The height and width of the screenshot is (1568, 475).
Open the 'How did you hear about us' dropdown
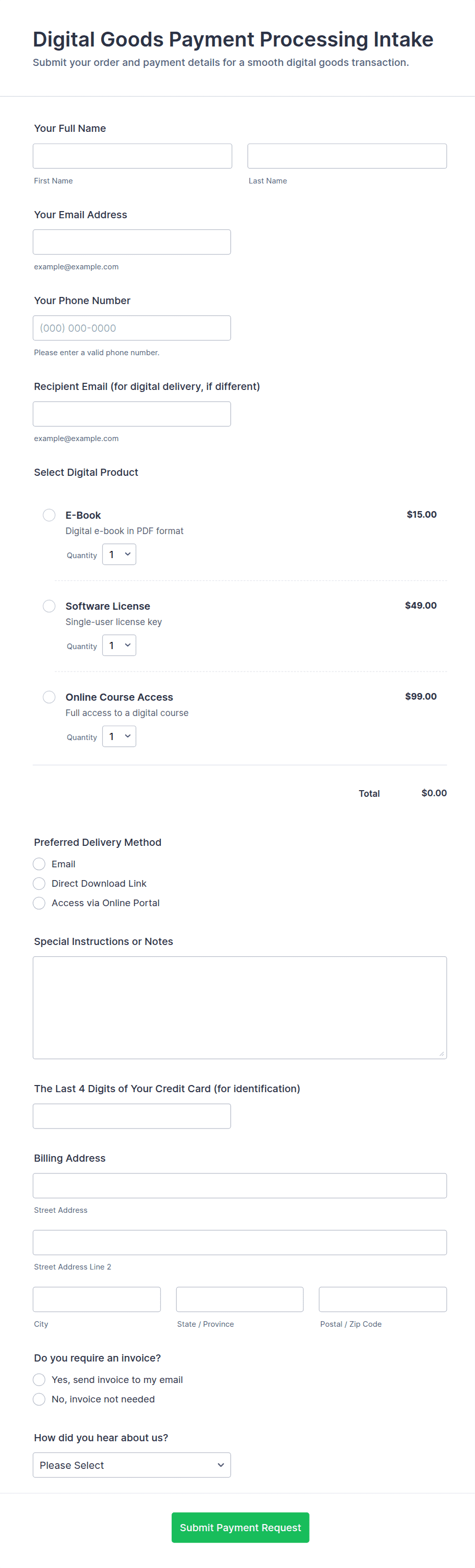pyautogui.click(x=132, y=1465)
